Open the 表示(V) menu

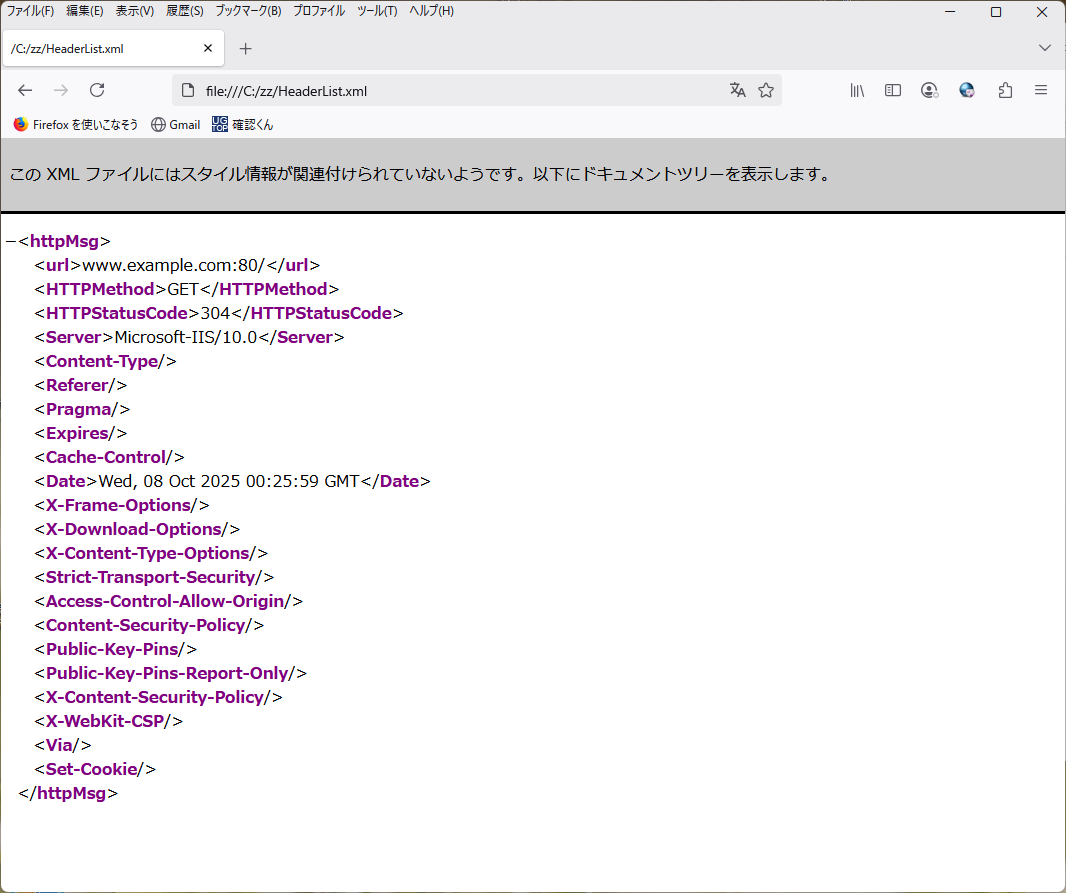tap(135, 11)
